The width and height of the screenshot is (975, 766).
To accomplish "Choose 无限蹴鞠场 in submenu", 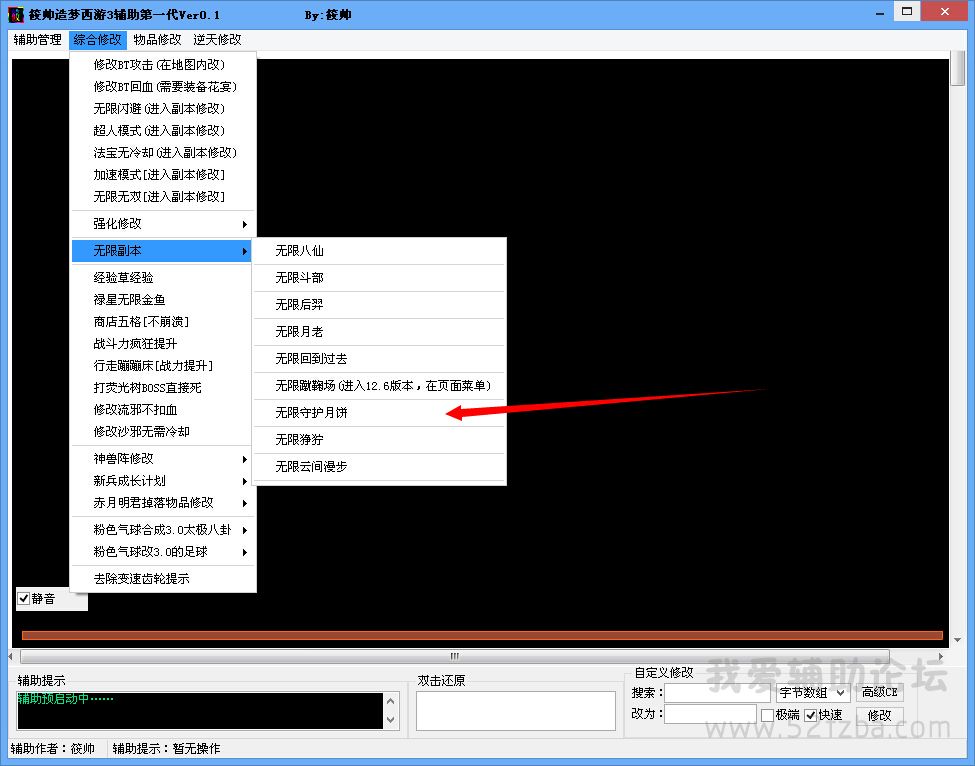I will point(379,386).
